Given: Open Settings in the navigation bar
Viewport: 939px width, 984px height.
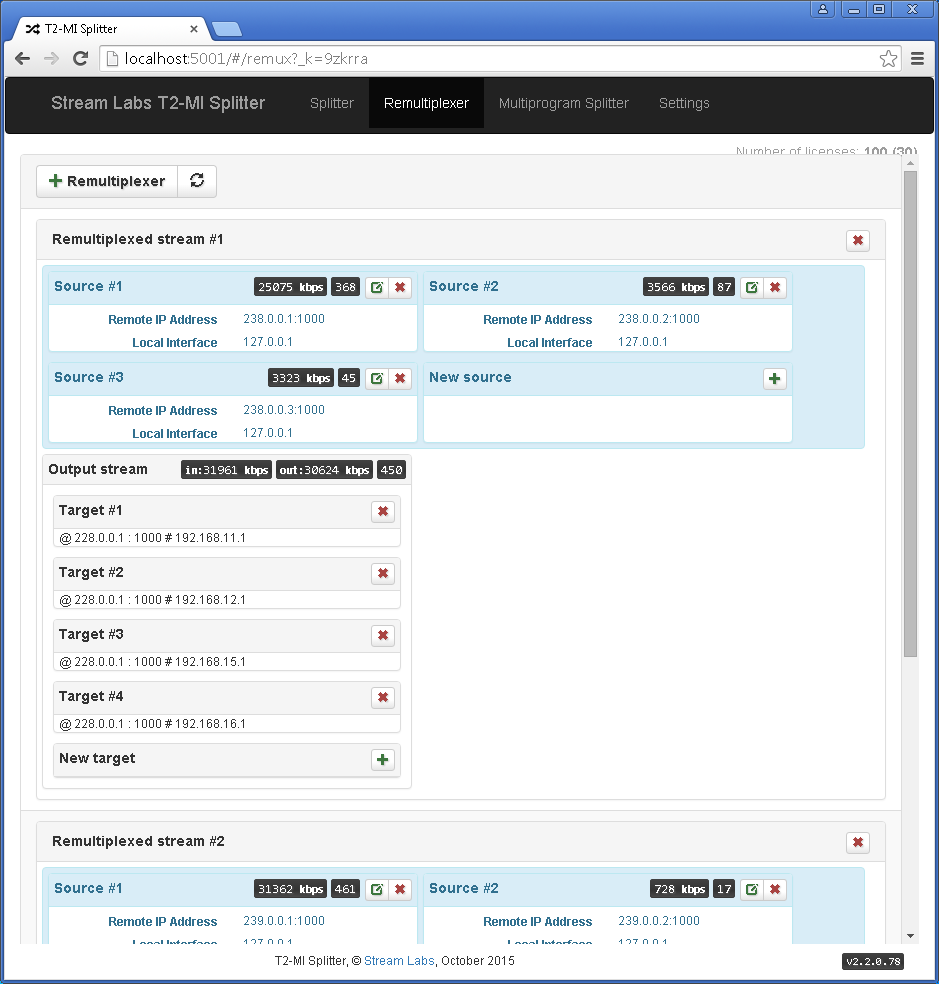Looking at the screenshot, I should tap(684, 104).
